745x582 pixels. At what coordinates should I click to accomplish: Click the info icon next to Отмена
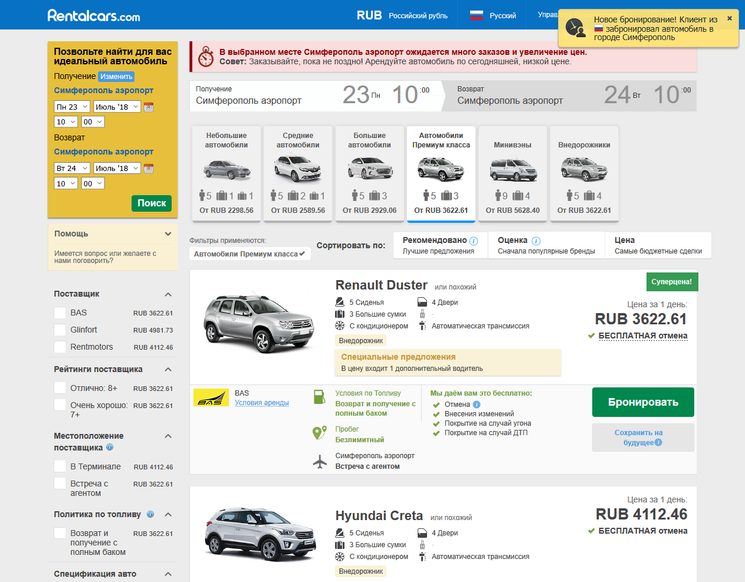477,404
